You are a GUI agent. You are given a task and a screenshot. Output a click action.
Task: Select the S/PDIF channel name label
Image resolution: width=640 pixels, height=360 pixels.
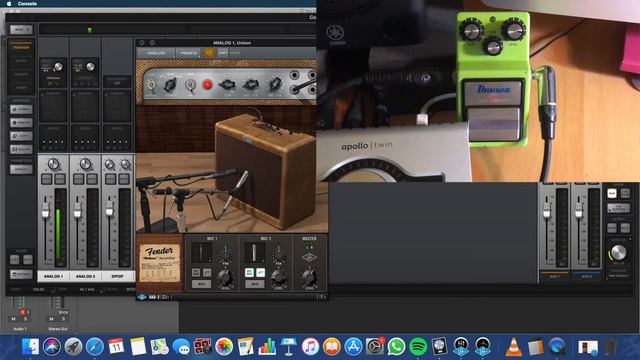[x=118, y=276]
